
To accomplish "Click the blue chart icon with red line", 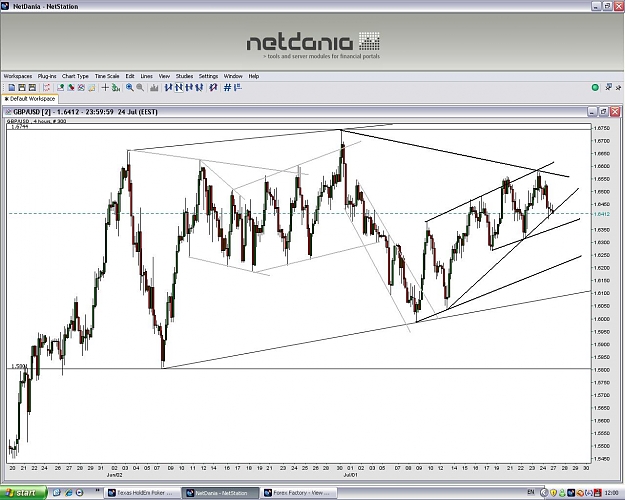I will [x=213, y=87].
